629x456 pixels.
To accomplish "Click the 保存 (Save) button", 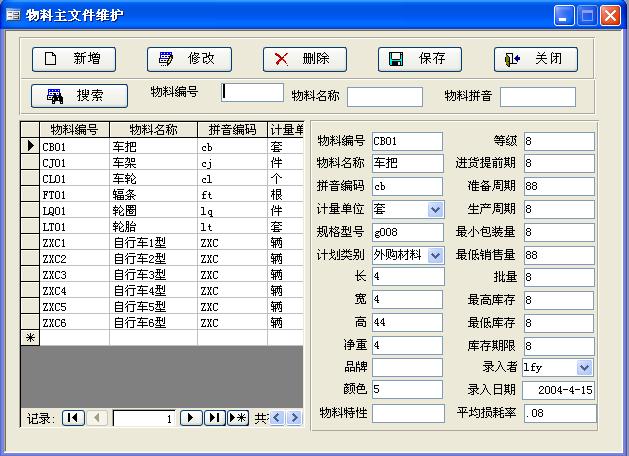I will [419, 59].
